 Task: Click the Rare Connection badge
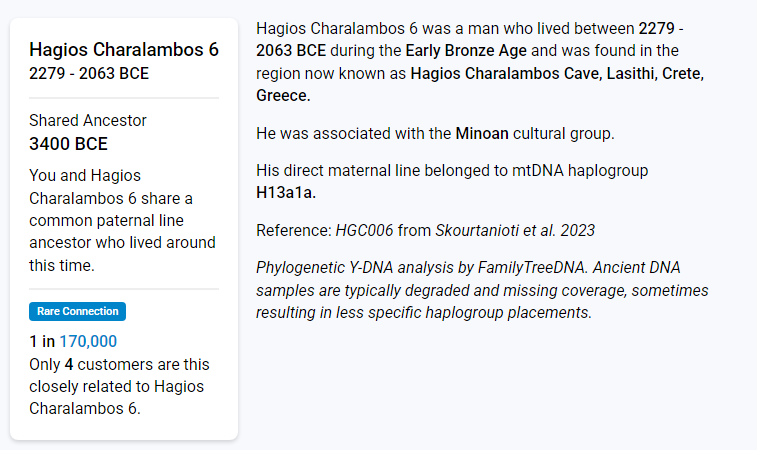pos(78,311)
